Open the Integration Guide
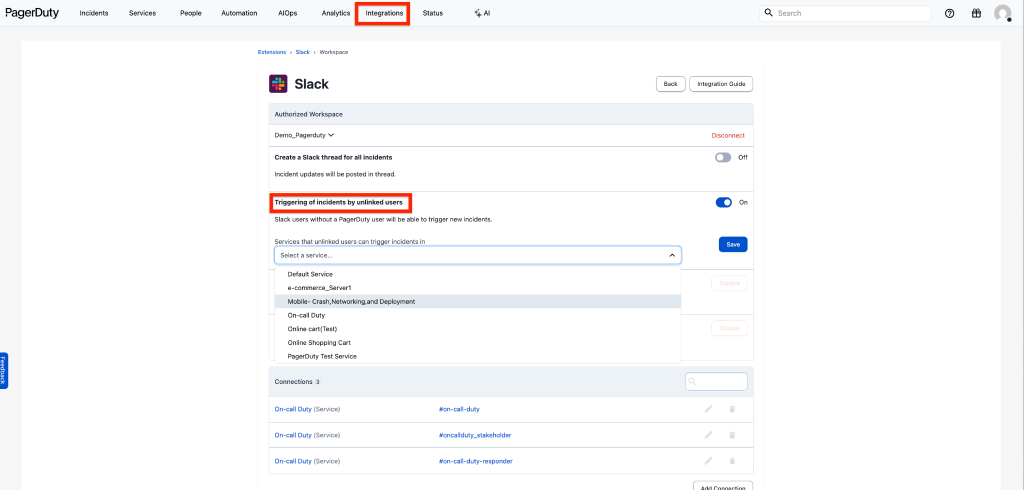This screenshot has width=1024, height=490. [721, 84]
